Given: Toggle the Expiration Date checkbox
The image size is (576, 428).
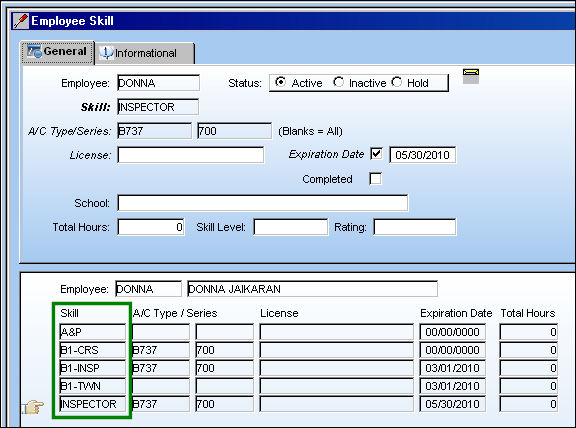Looking at the screenshot, I should click(376, 154).
